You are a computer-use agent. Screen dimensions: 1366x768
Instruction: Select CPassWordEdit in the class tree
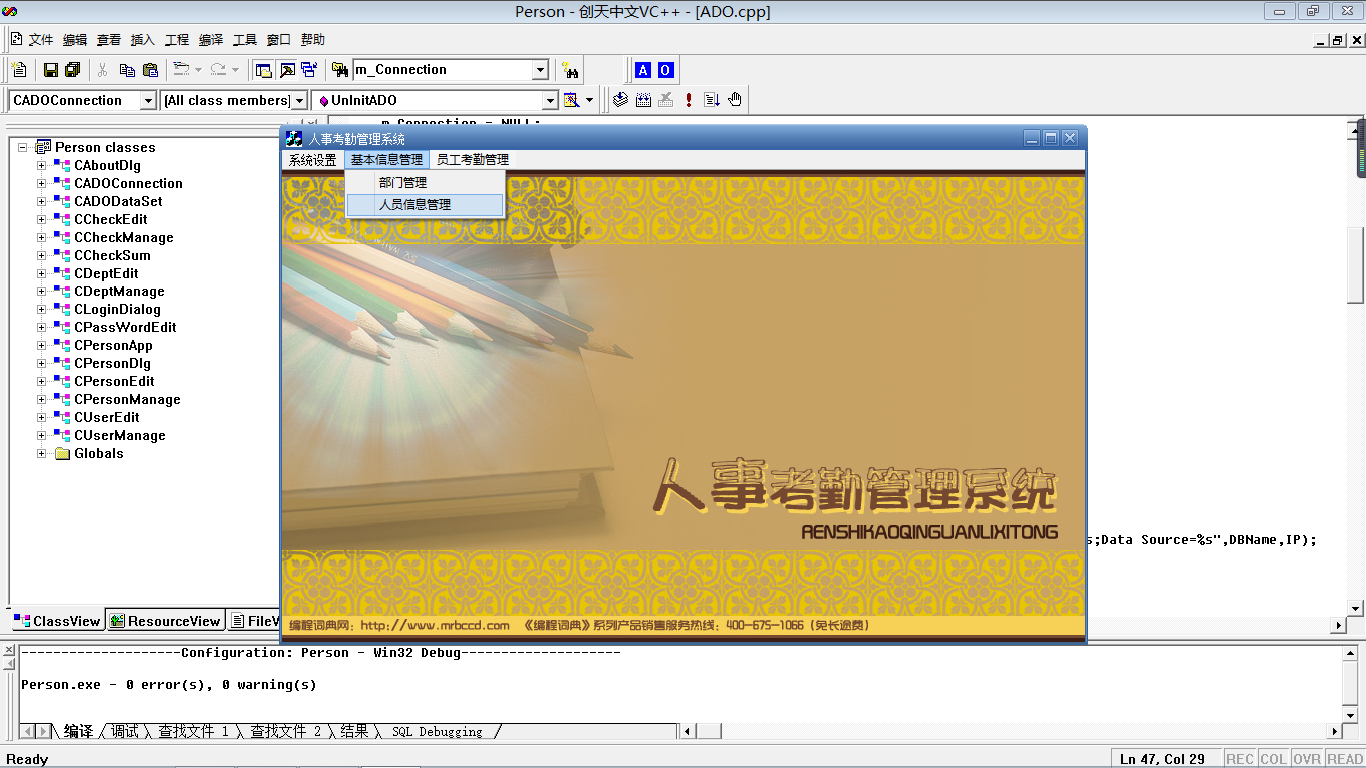(x=125, y=327)
